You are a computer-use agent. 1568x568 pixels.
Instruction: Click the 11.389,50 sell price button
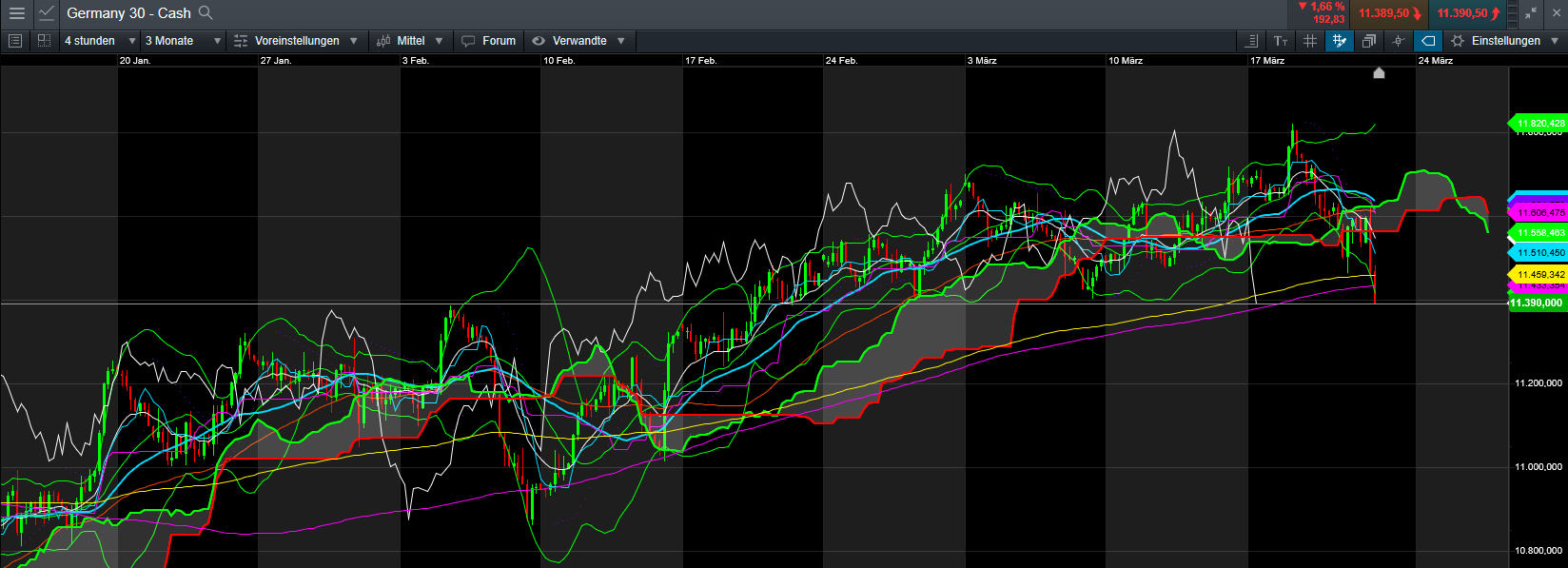pyautogui.click(x=1388, y=13)
